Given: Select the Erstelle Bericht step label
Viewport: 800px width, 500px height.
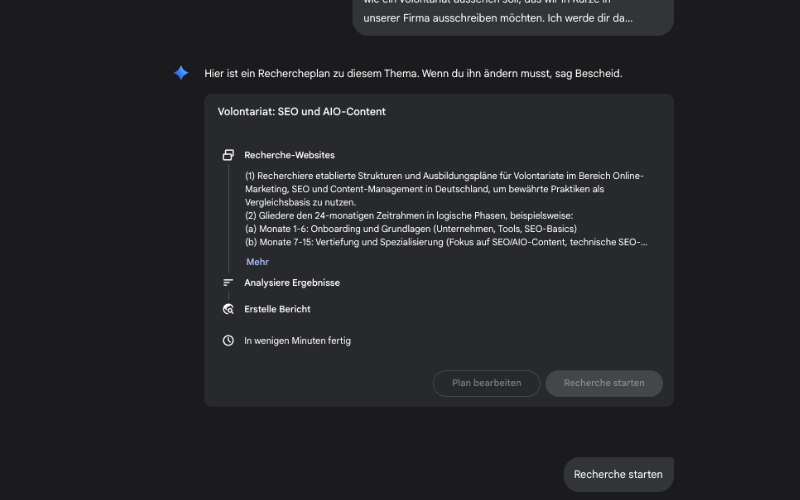Looking at the screenshot, I should point(277,310).
